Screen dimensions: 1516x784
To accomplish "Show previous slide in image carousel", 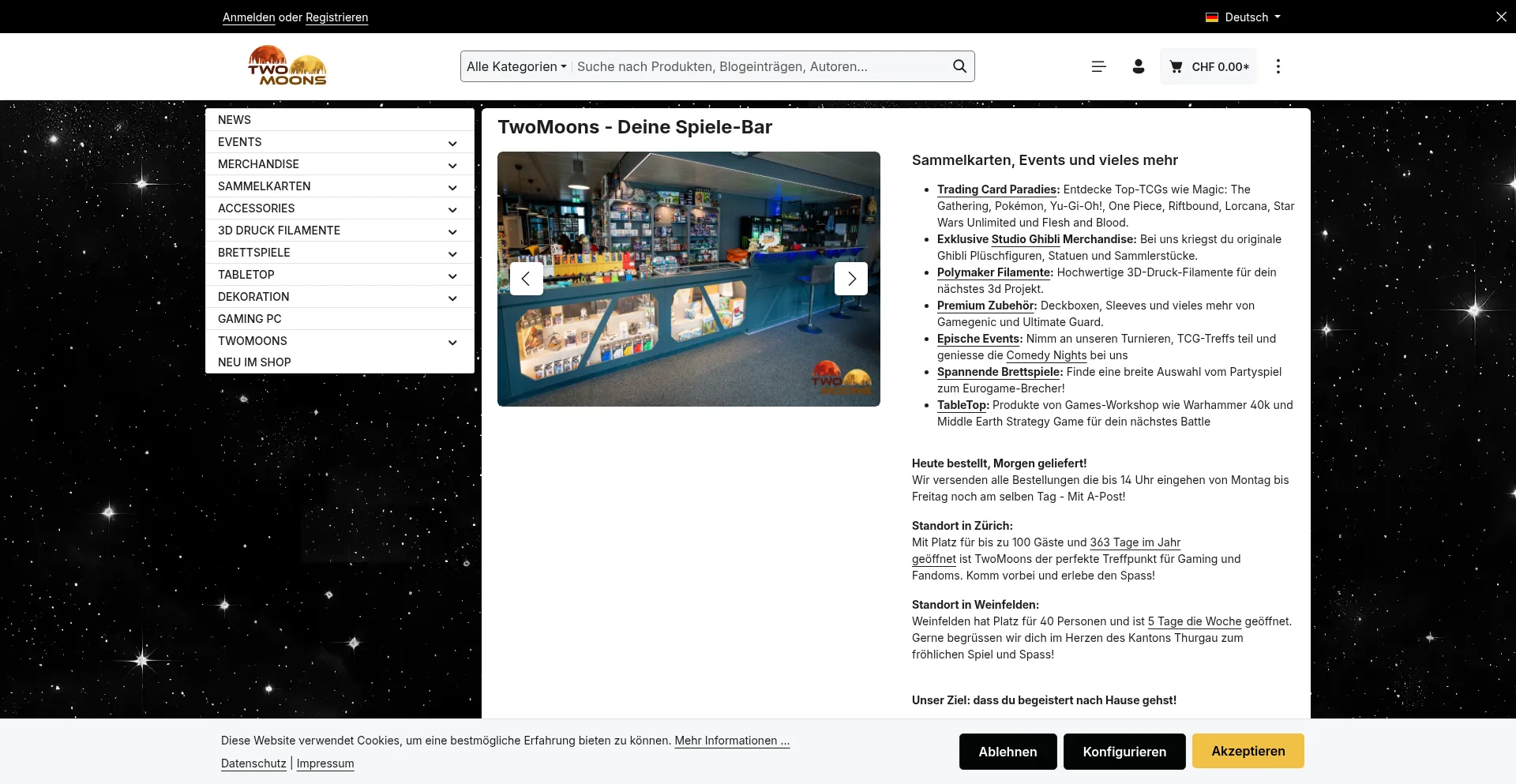I will click(527, 279).
